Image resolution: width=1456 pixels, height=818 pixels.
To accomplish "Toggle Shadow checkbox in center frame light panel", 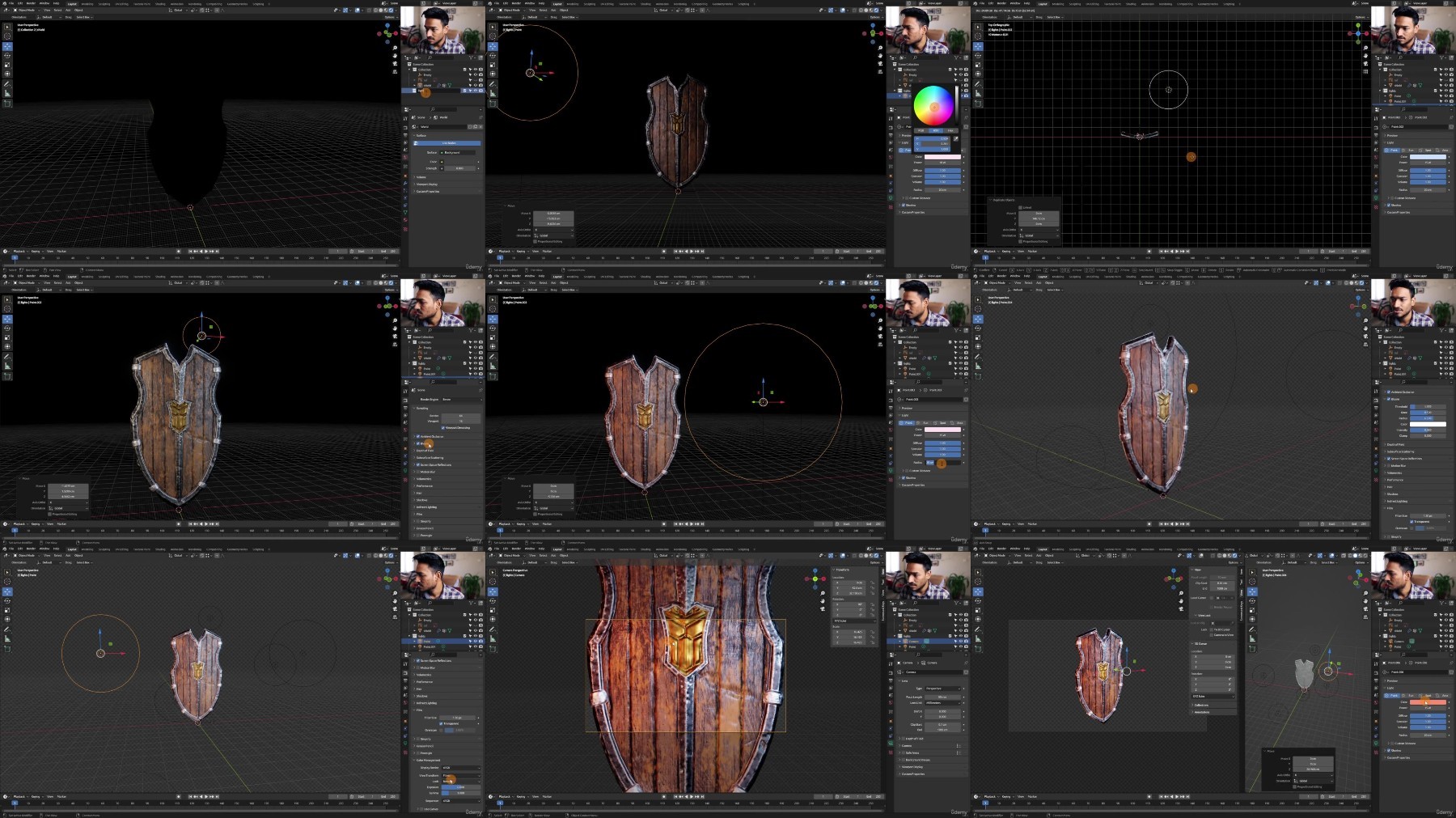I will (904, 477).
